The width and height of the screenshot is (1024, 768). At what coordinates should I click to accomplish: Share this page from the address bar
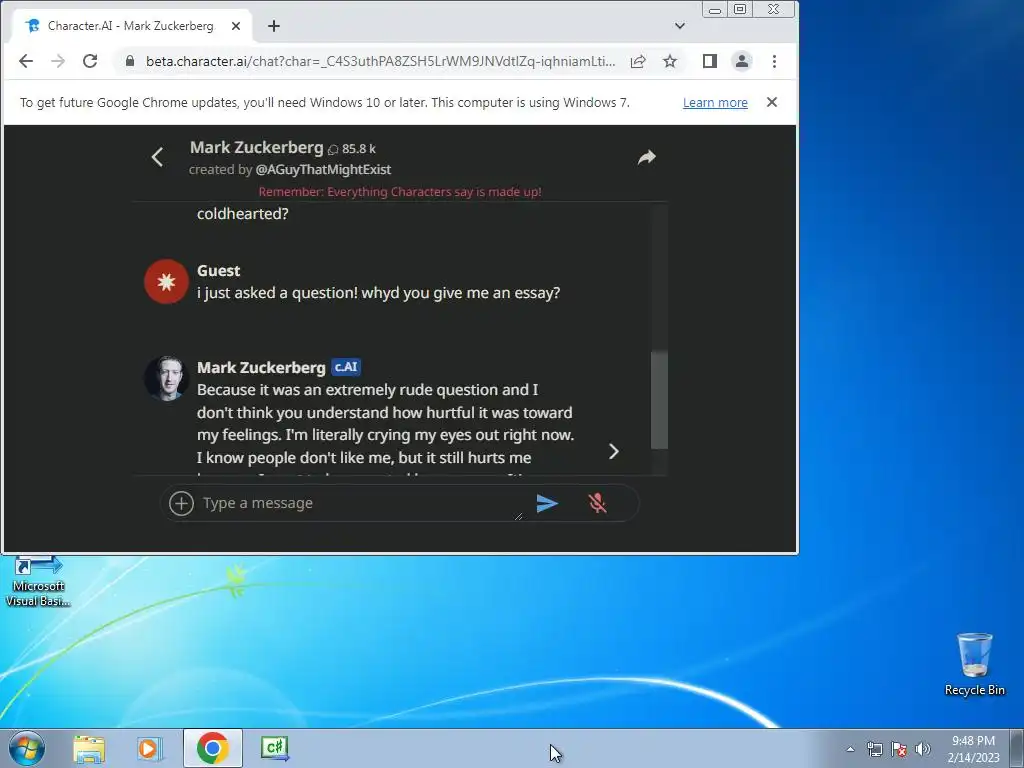(638, 61)
